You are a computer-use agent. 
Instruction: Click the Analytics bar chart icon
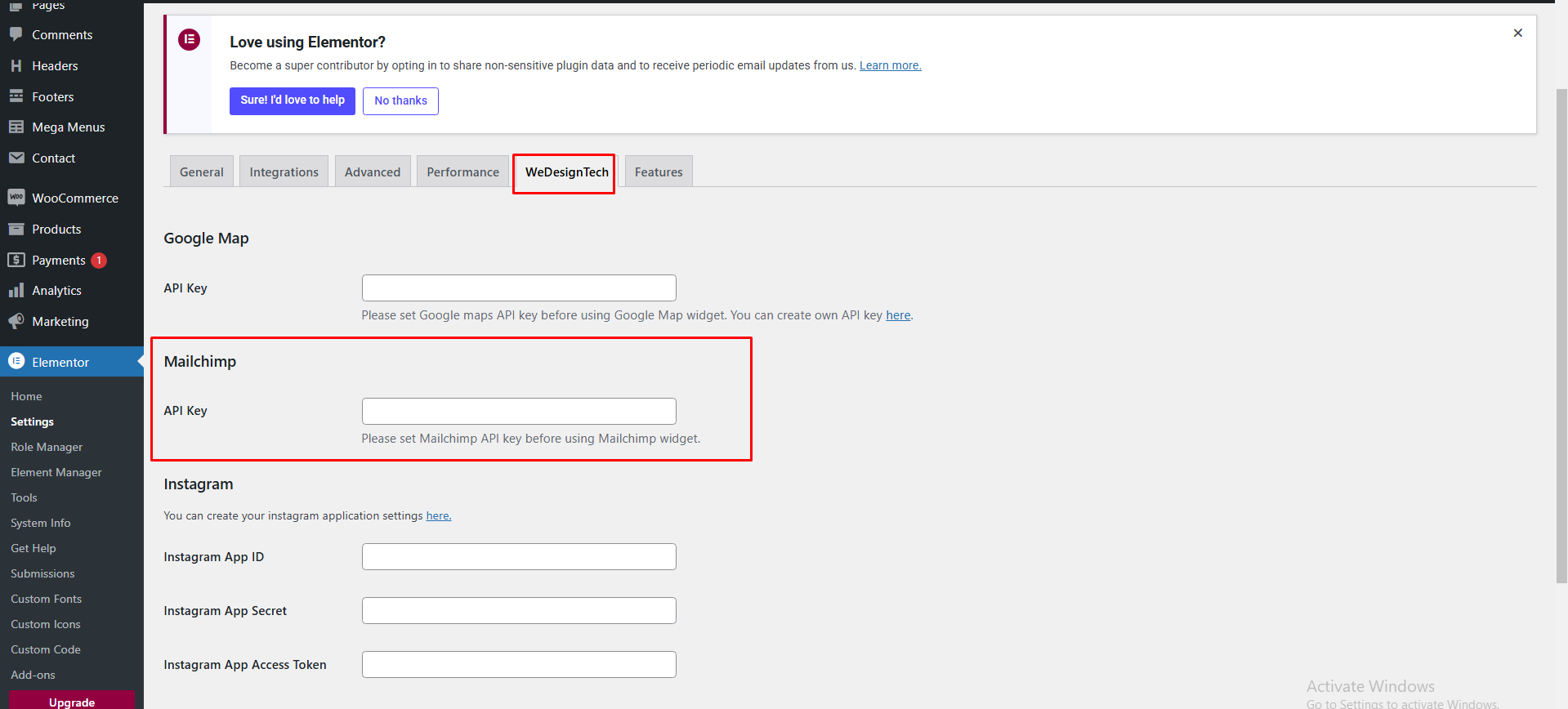point(16,290)
